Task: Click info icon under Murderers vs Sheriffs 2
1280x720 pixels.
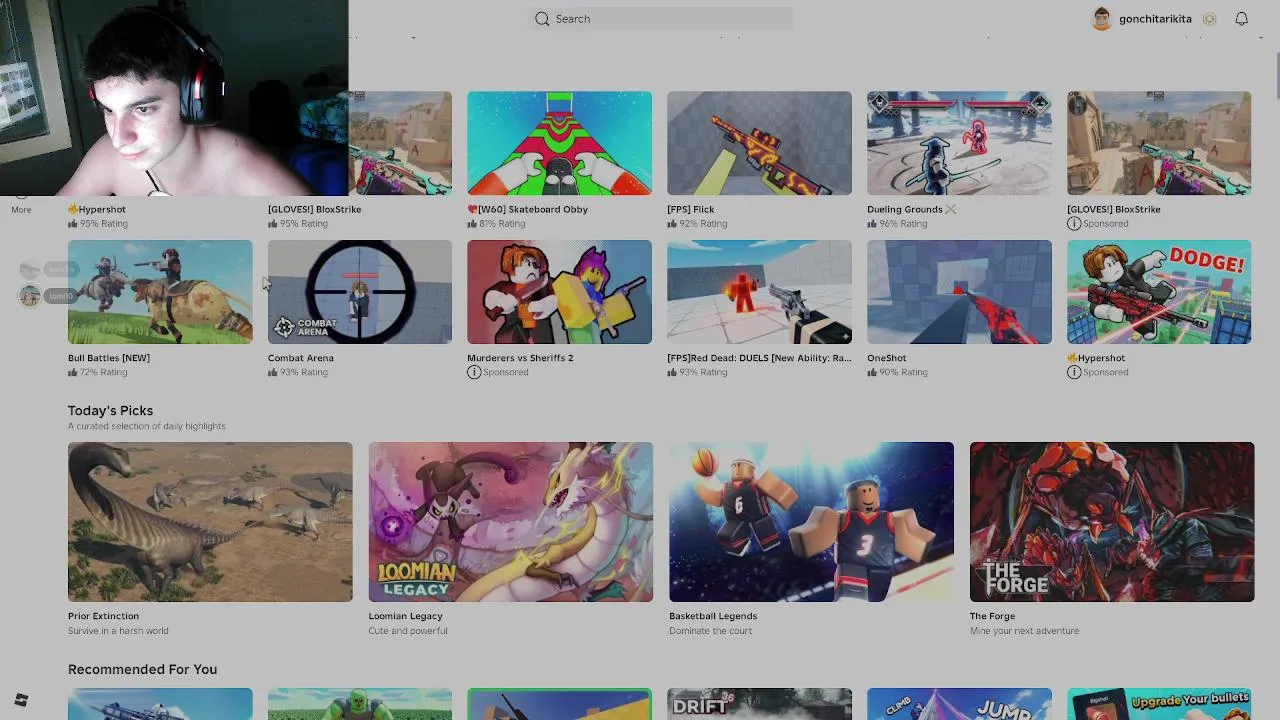Action: tap(474, 372)
